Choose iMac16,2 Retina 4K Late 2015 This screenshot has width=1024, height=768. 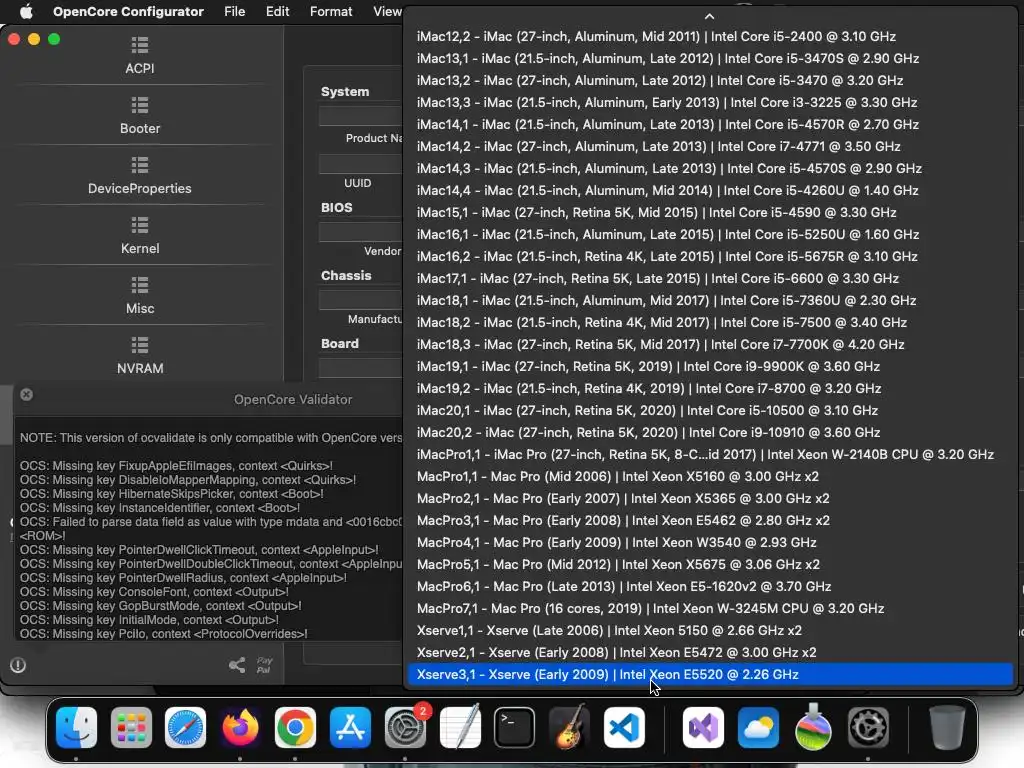710,257
